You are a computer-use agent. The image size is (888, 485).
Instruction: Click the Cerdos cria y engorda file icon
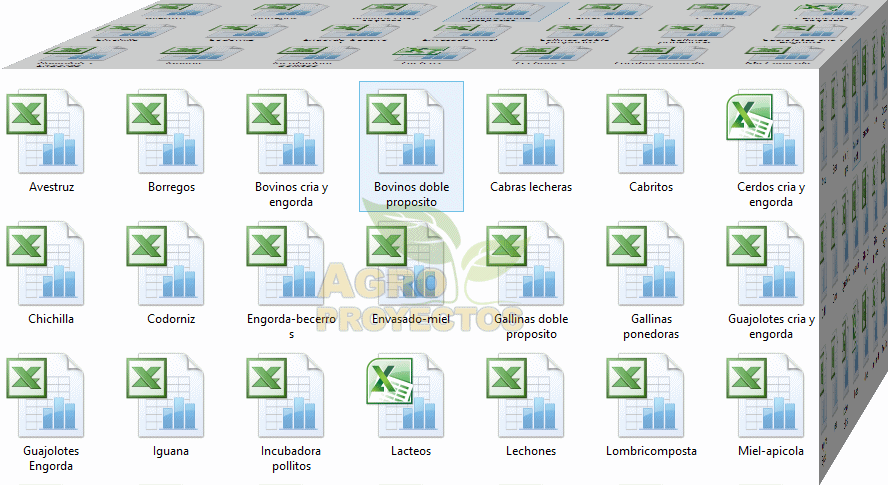coord(766,132)
